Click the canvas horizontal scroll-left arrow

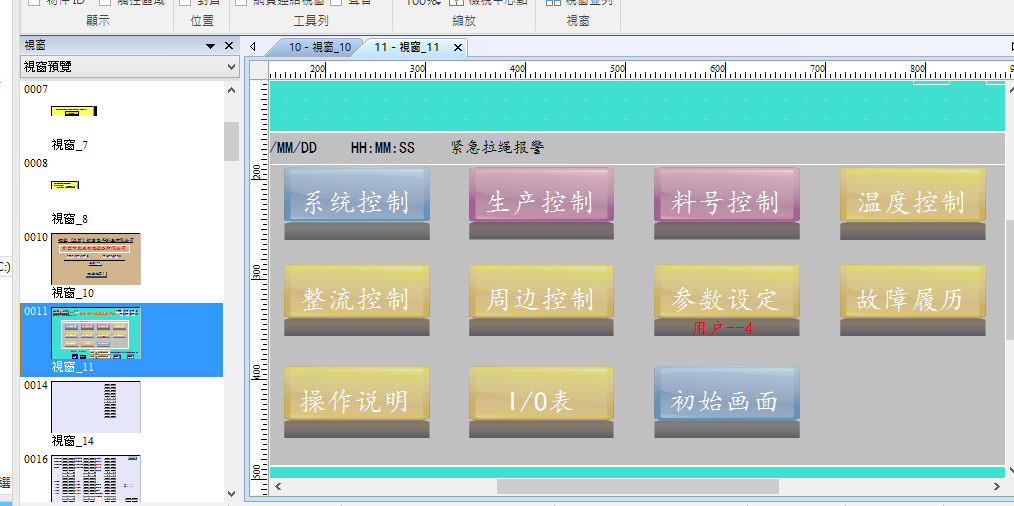pyautogui.click(x=279, y=486)
